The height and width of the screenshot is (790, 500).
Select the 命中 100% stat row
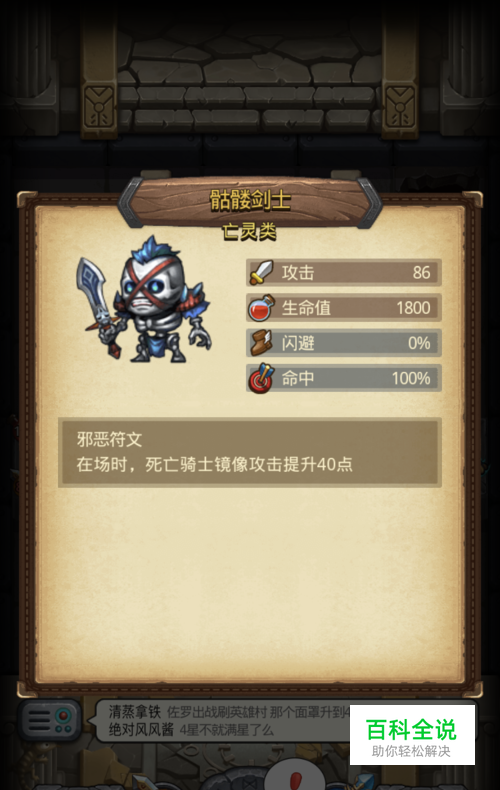pyautogui.click(x=344, y=378)
